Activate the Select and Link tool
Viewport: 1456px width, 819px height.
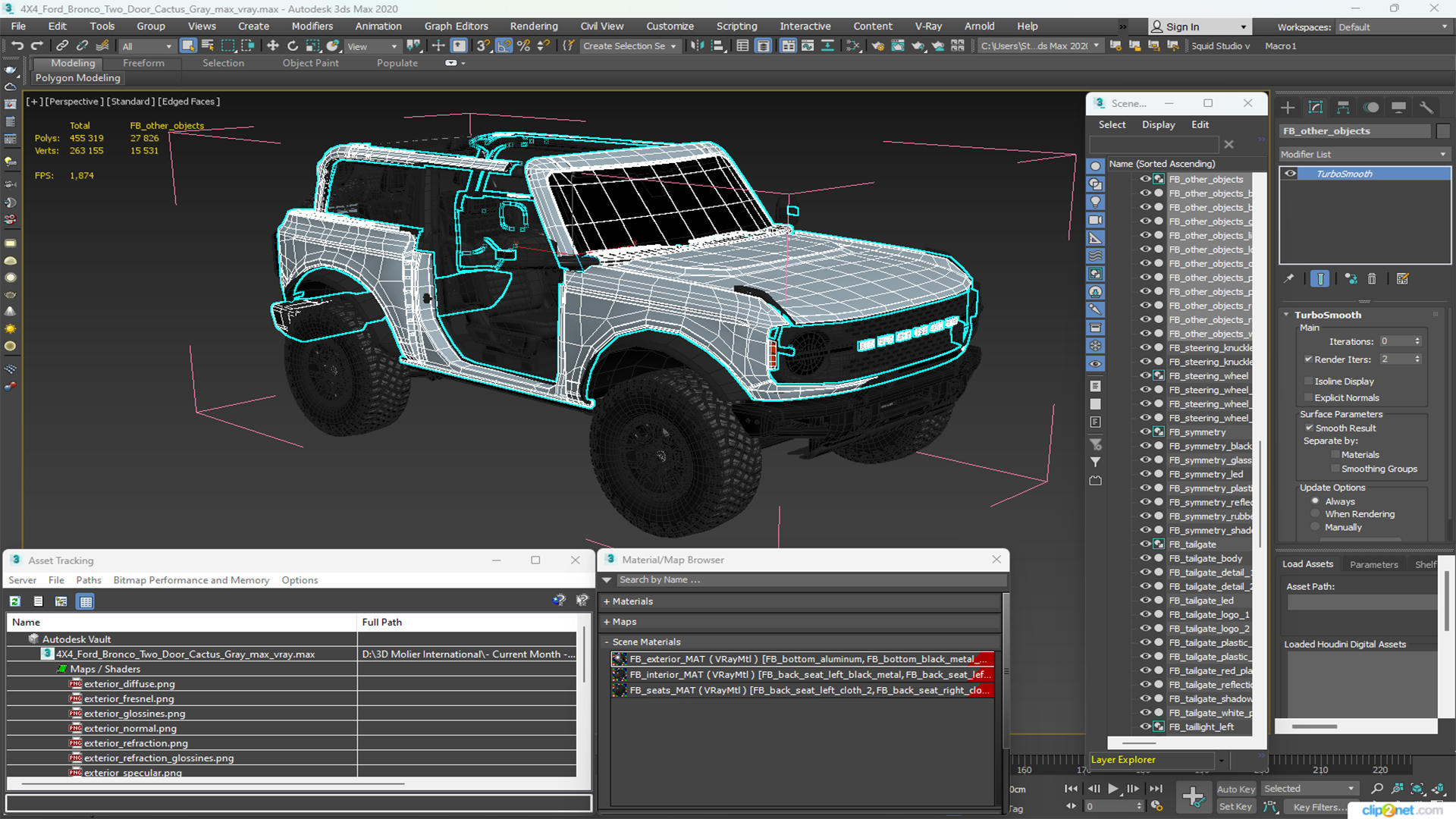(62, 46)
